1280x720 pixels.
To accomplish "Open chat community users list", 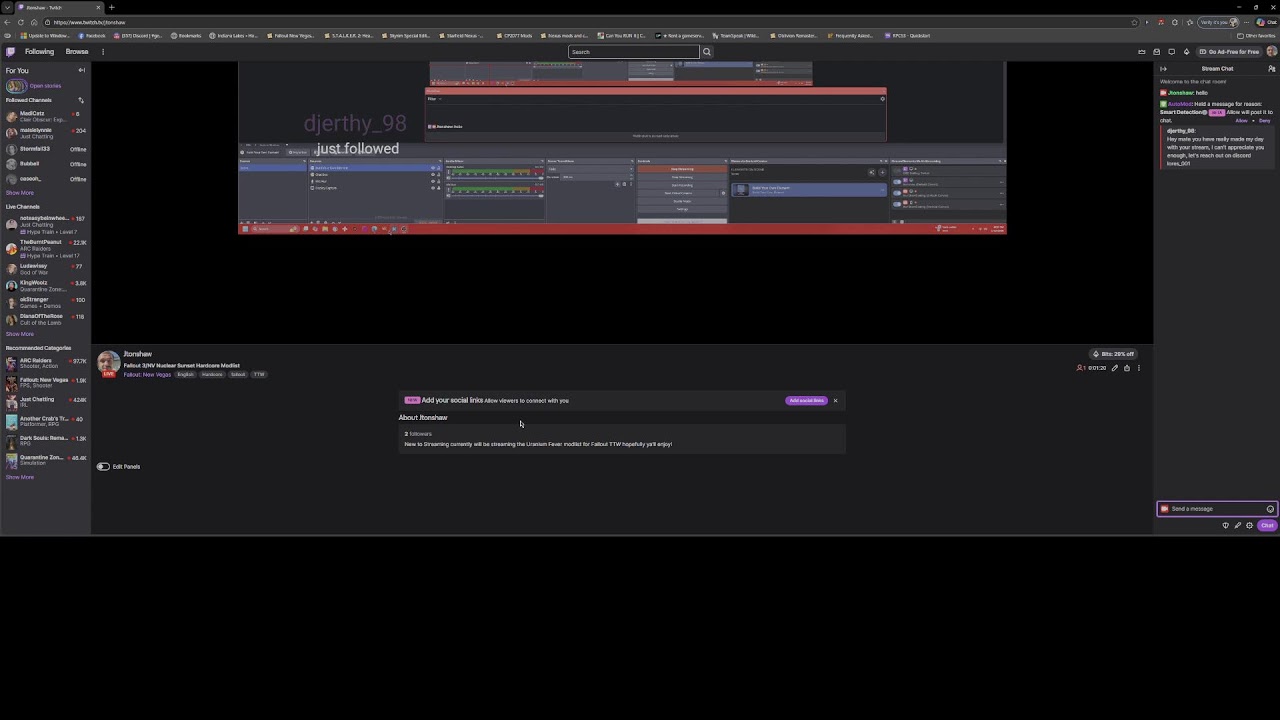I will (1271, 69).
